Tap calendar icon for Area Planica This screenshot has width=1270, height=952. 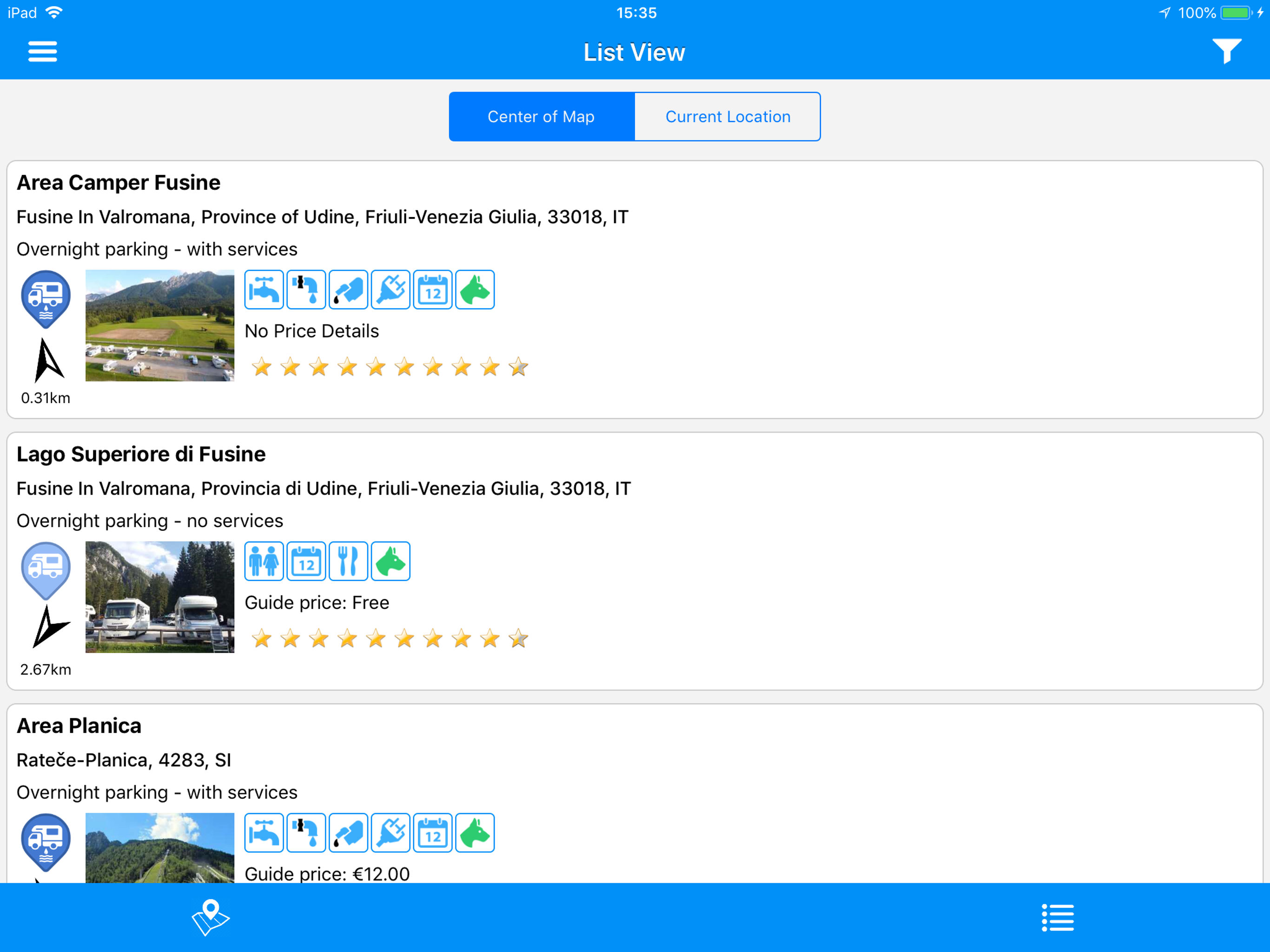pos(433,833)
